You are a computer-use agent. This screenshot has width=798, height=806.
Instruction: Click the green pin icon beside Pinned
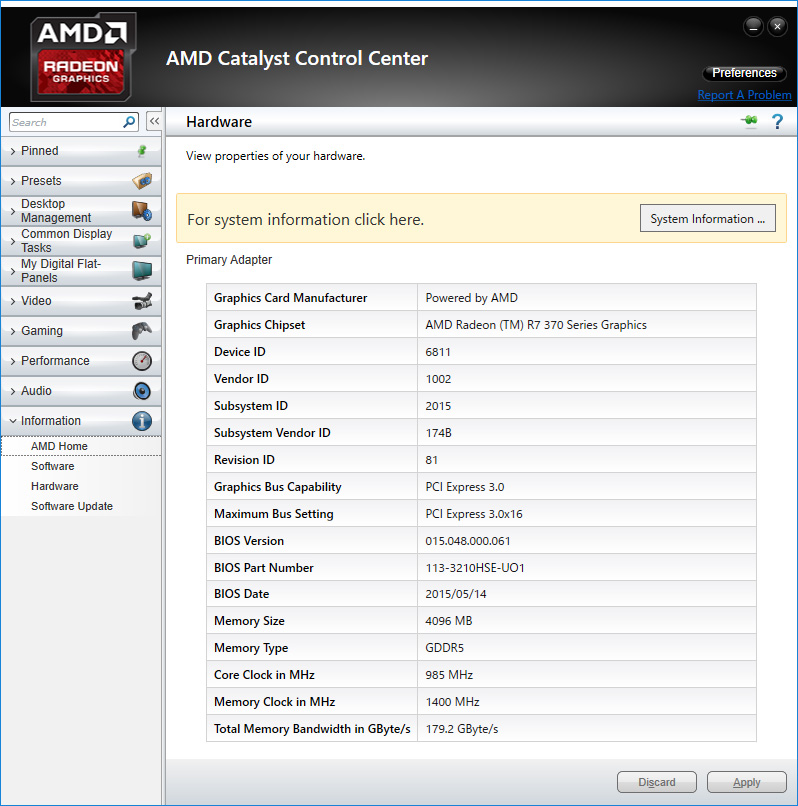[142, 151]
